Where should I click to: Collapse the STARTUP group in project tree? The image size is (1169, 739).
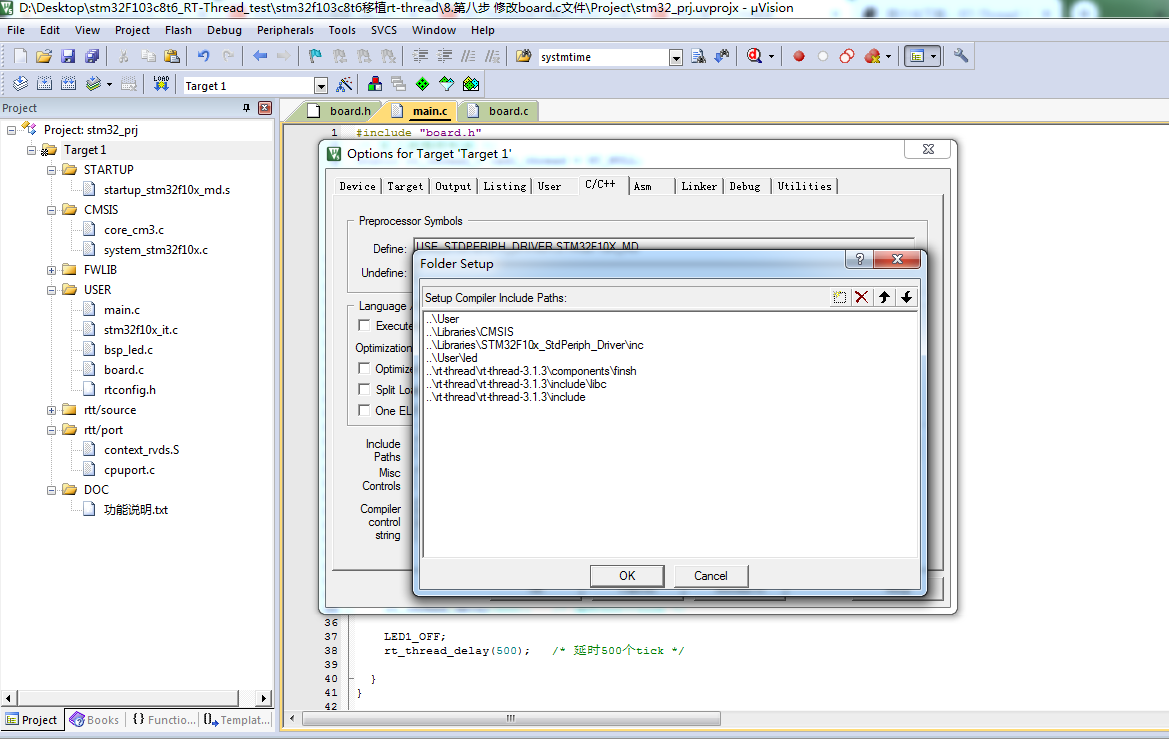coord(51,170)
